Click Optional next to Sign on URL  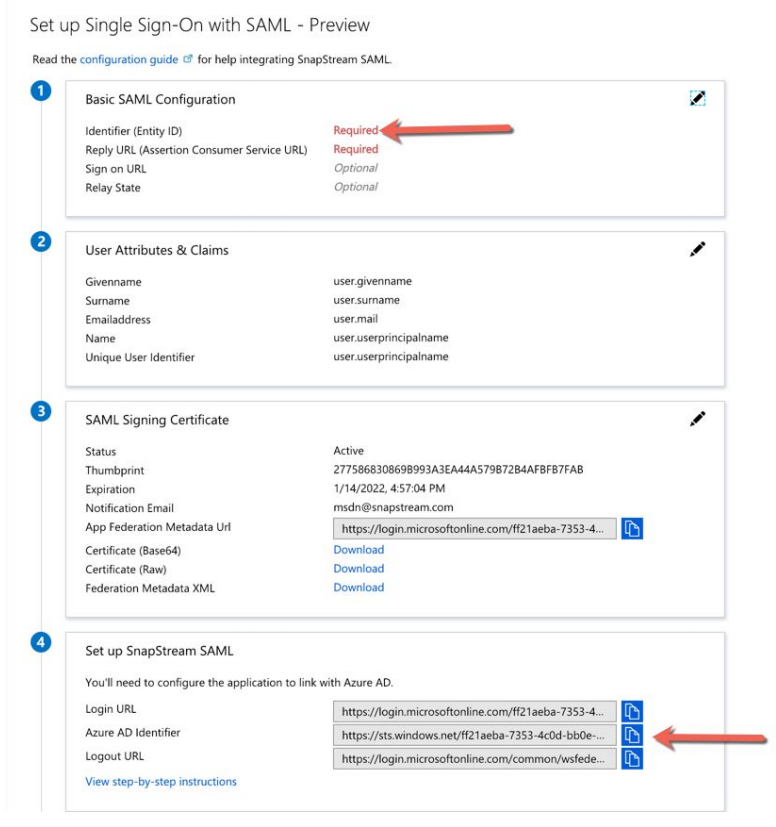click(x=356, y=168)
